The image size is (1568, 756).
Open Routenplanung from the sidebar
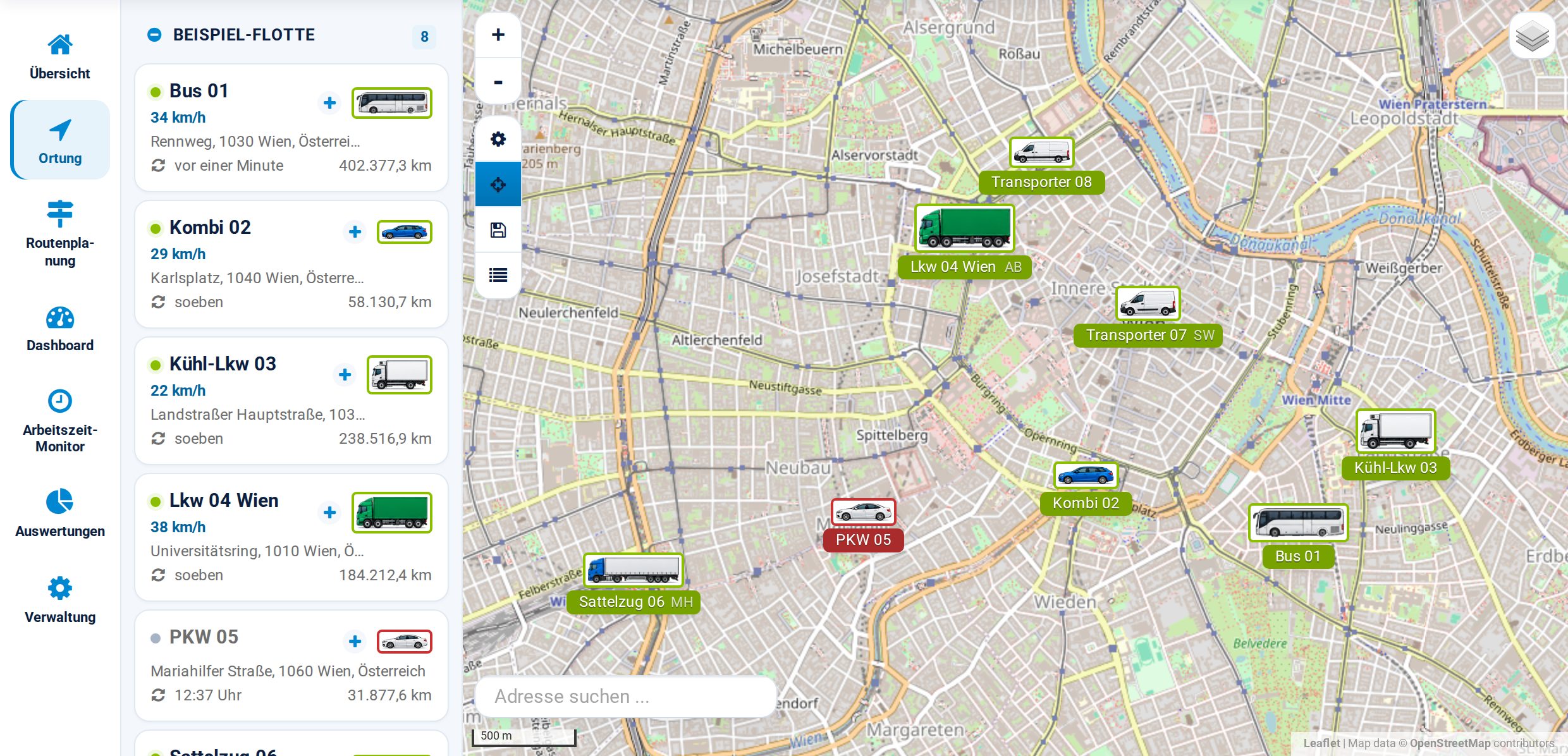click(60, 233)
